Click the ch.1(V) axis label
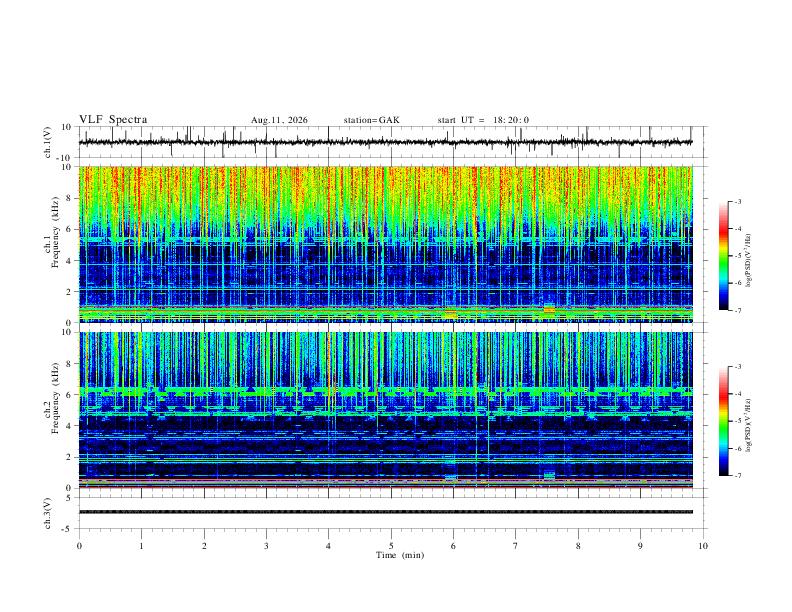The width and height of the screenshot is (792, 612). [48, 142]
